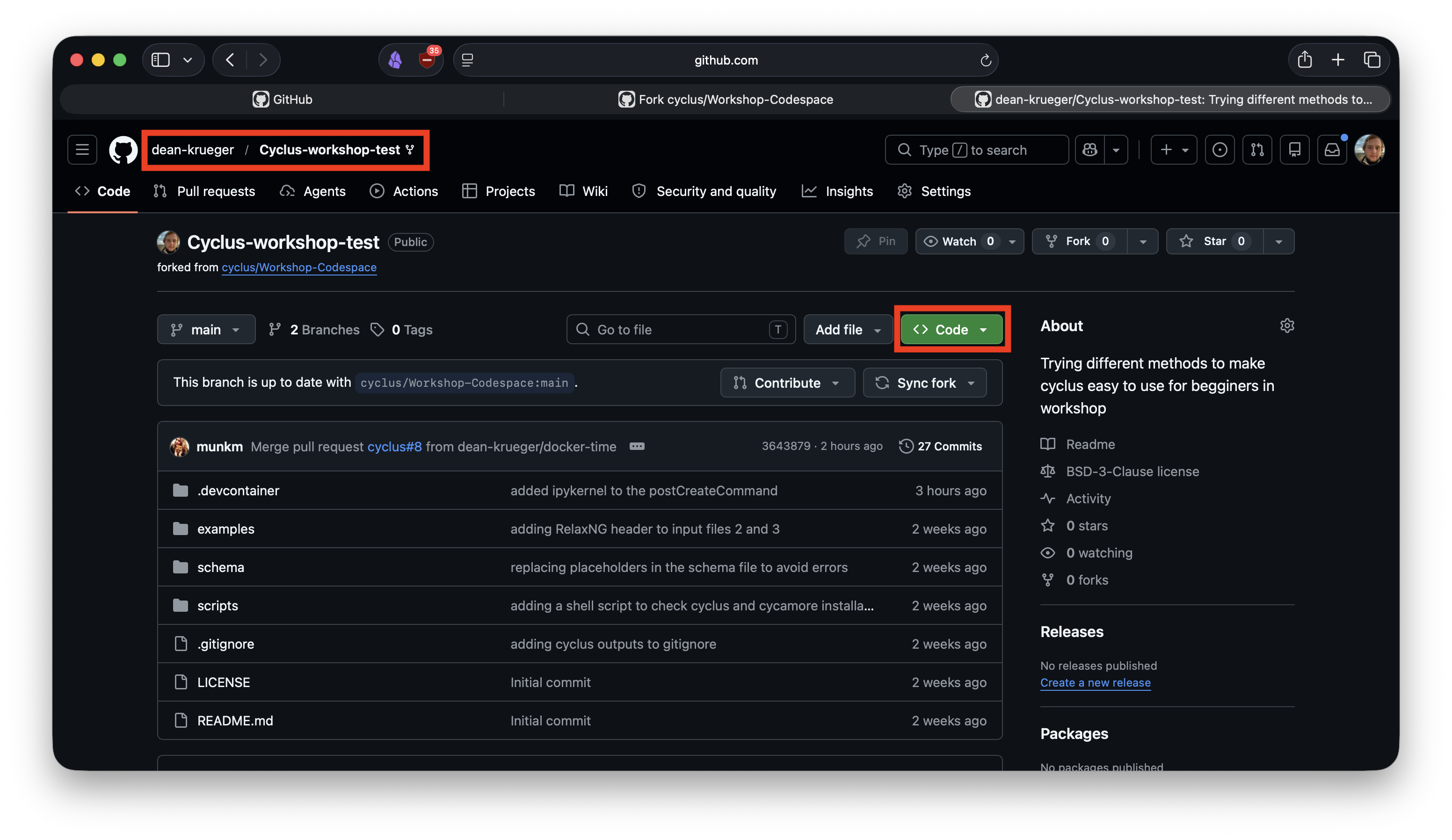Screen dimensions: 1452x840
Task: Click the Safari sidebar toggle icon
Action: coord(160,60)
